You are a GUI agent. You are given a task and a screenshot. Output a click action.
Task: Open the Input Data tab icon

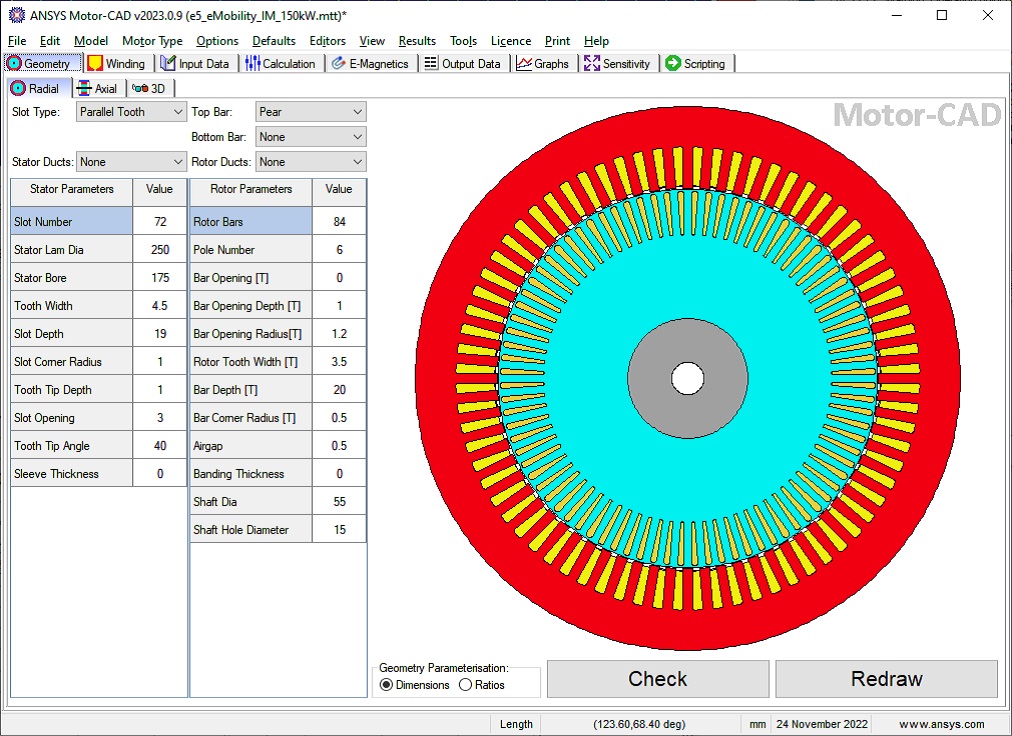point(168,63)
